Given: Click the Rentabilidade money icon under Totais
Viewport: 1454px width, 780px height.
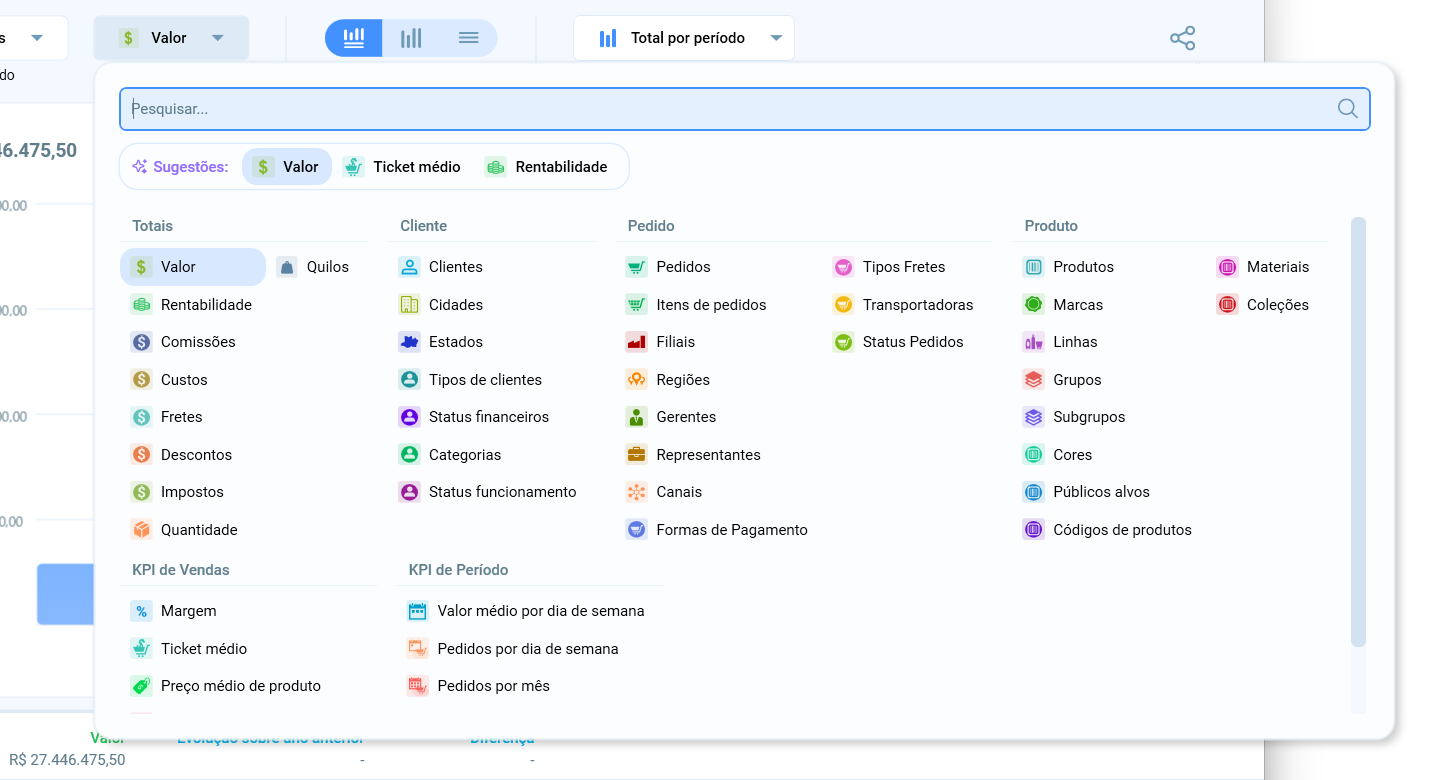Looking at the screenshot, I should pos(141,305).
